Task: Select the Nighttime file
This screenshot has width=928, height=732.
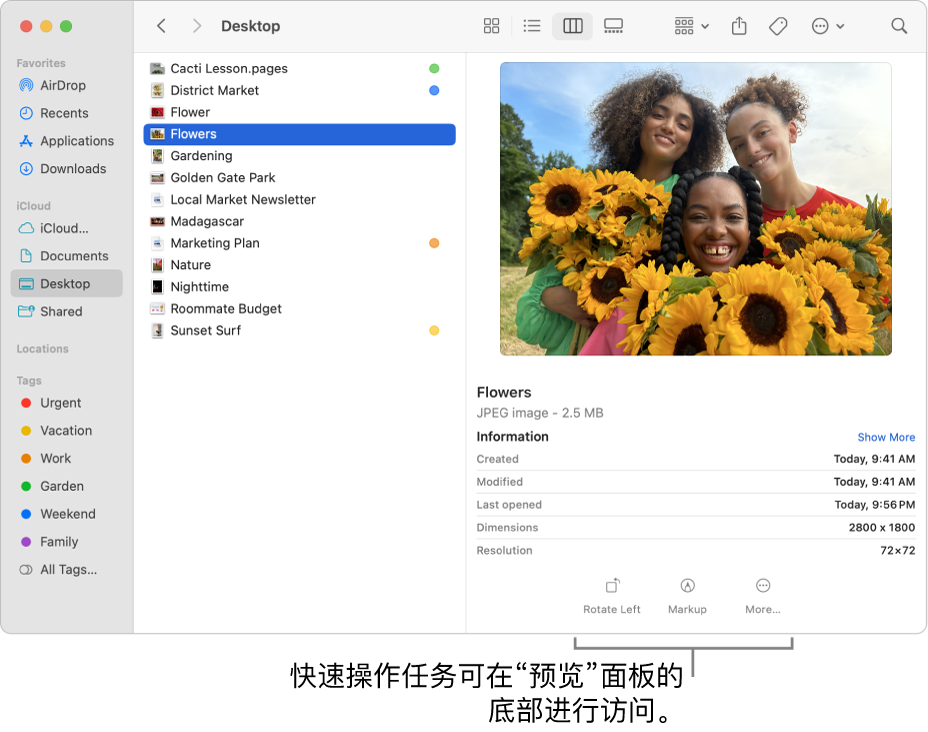Action: click(x=299, y=288)
